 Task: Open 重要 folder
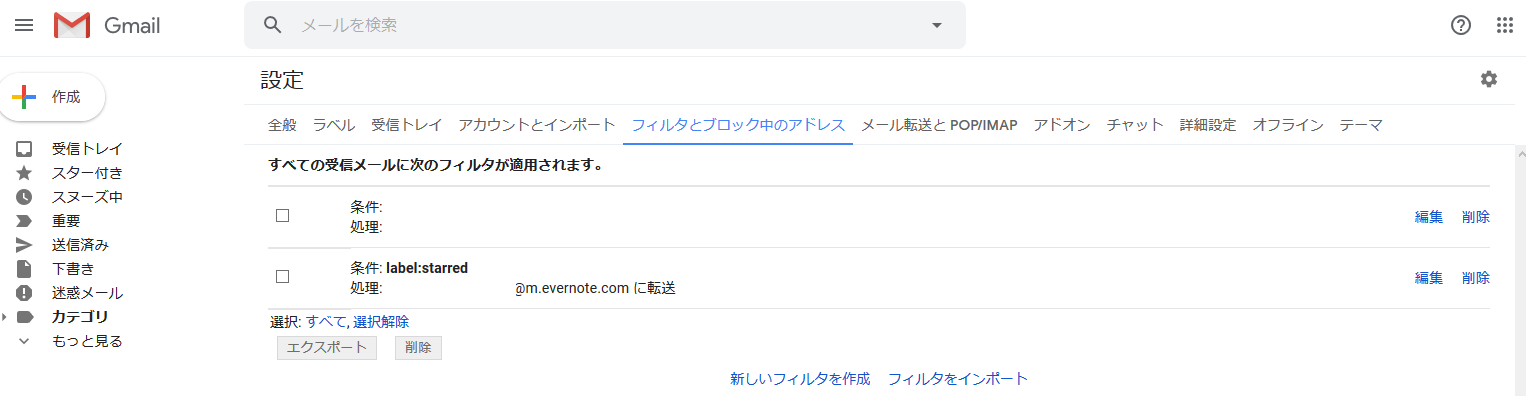click(66, 221)
